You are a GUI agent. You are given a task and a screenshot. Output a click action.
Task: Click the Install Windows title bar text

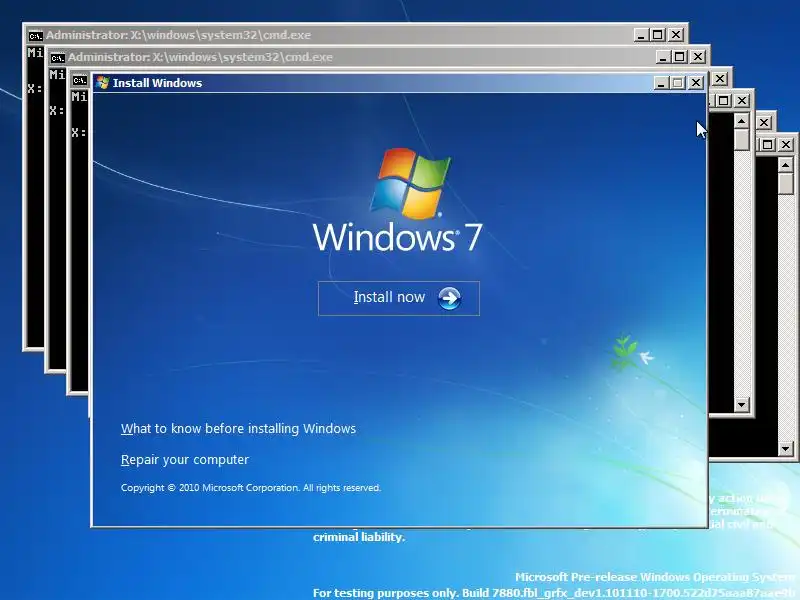point(157,83)
